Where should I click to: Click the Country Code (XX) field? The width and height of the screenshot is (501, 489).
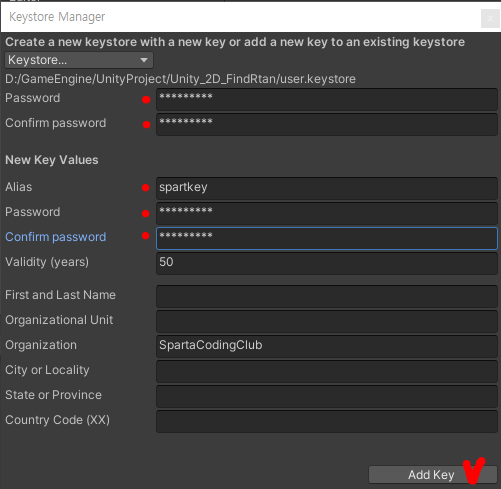pos(327,421)
